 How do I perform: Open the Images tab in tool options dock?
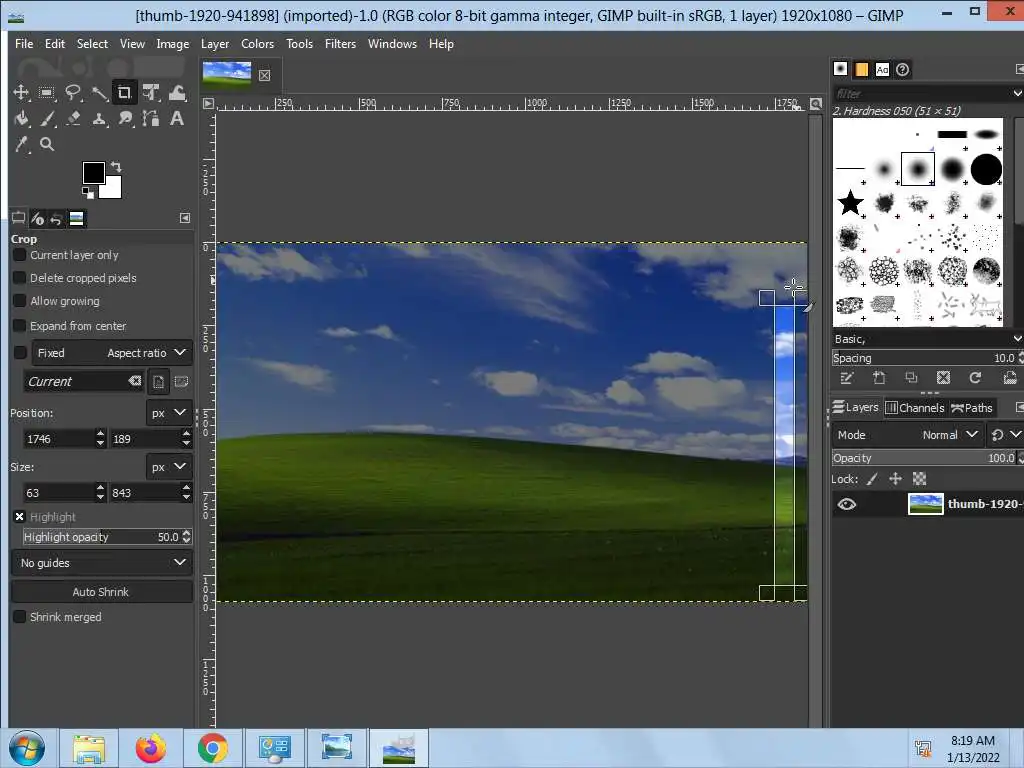coord(76,219)
